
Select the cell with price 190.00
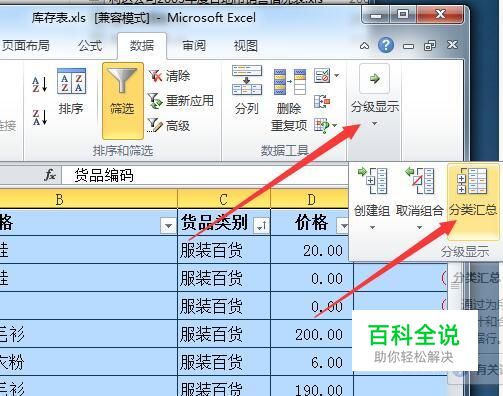(x=312, y=387)
